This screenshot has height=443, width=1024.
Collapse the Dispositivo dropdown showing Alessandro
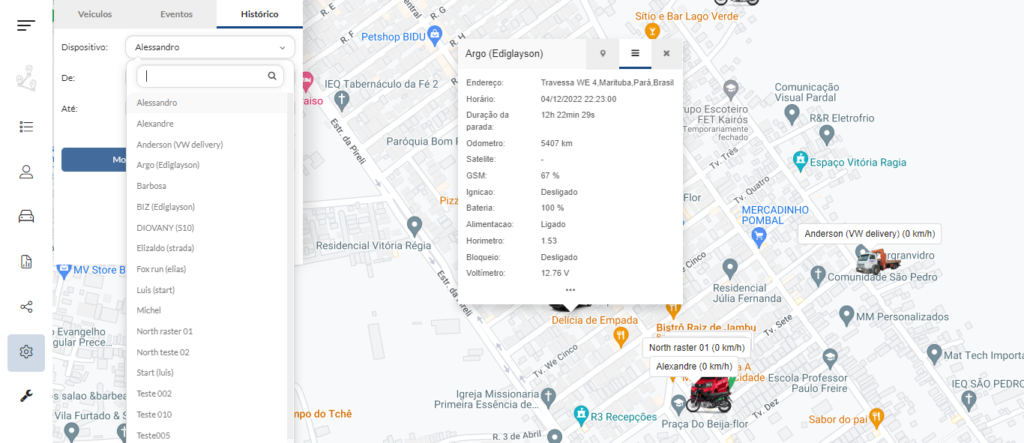point(210,47)
